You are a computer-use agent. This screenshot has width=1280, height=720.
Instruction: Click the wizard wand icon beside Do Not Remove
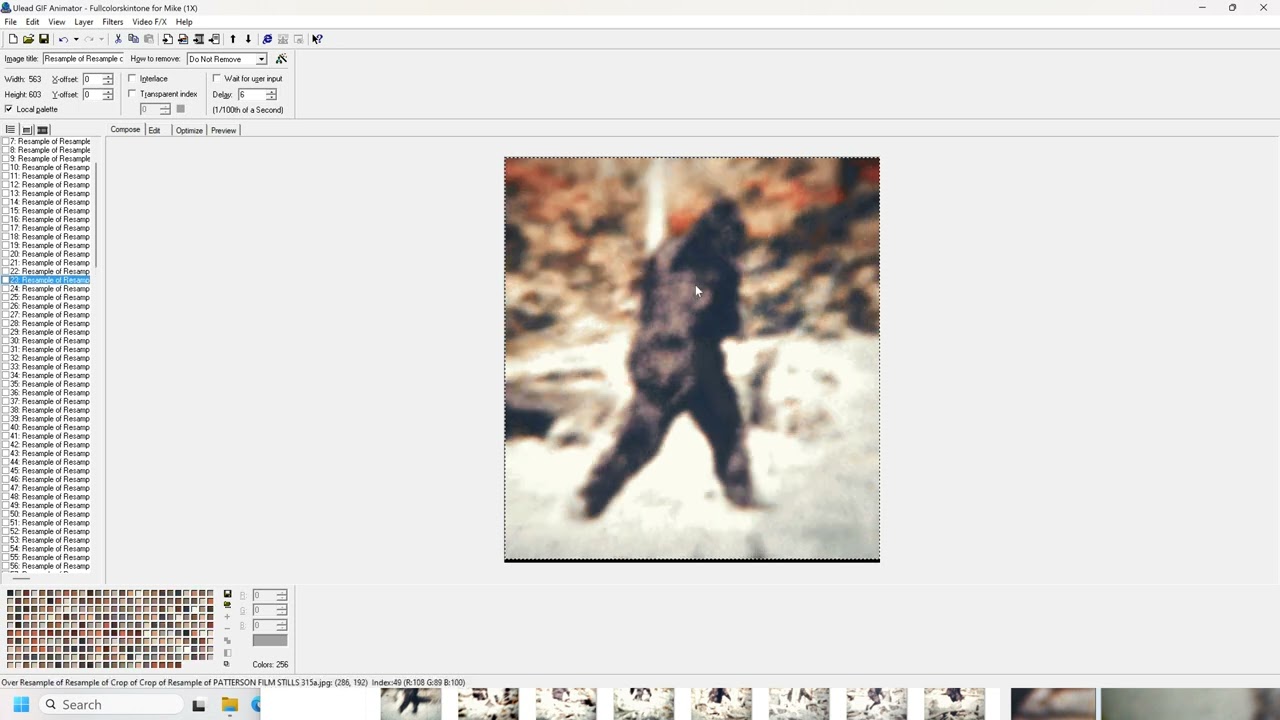[x=281, y=59]
